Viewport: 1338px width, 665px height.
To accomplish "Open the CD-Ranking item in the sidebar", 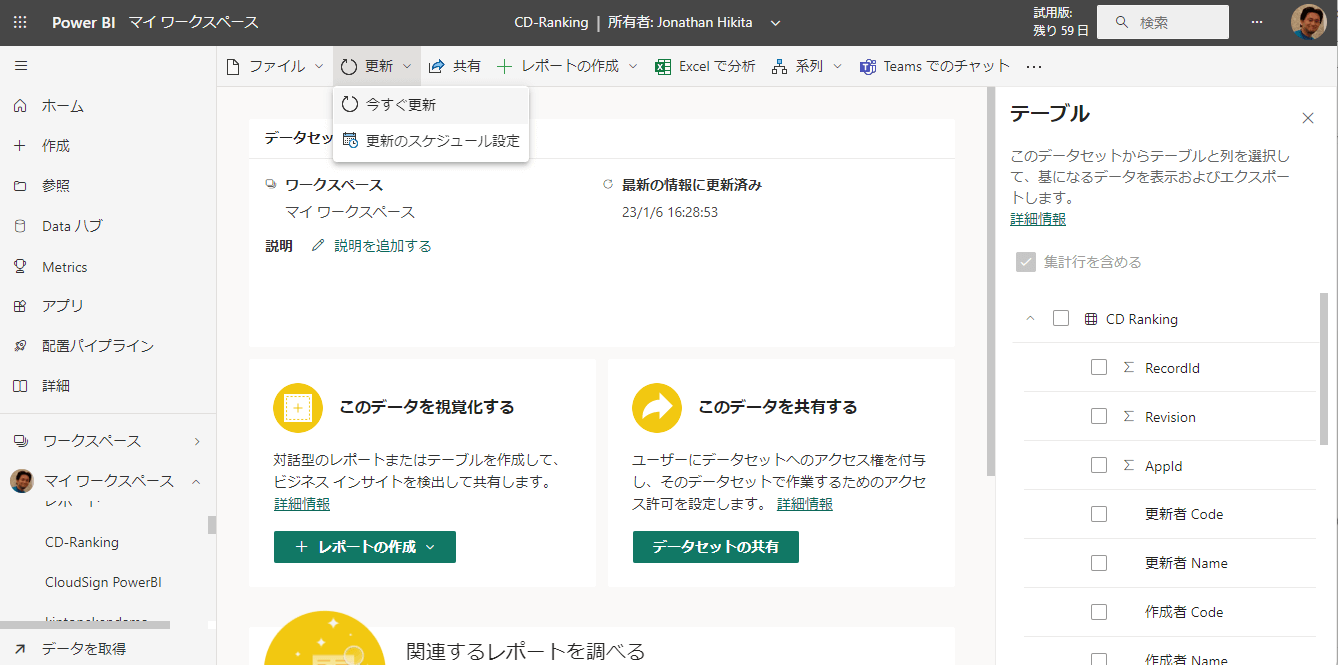I will (x=82, y=542).
